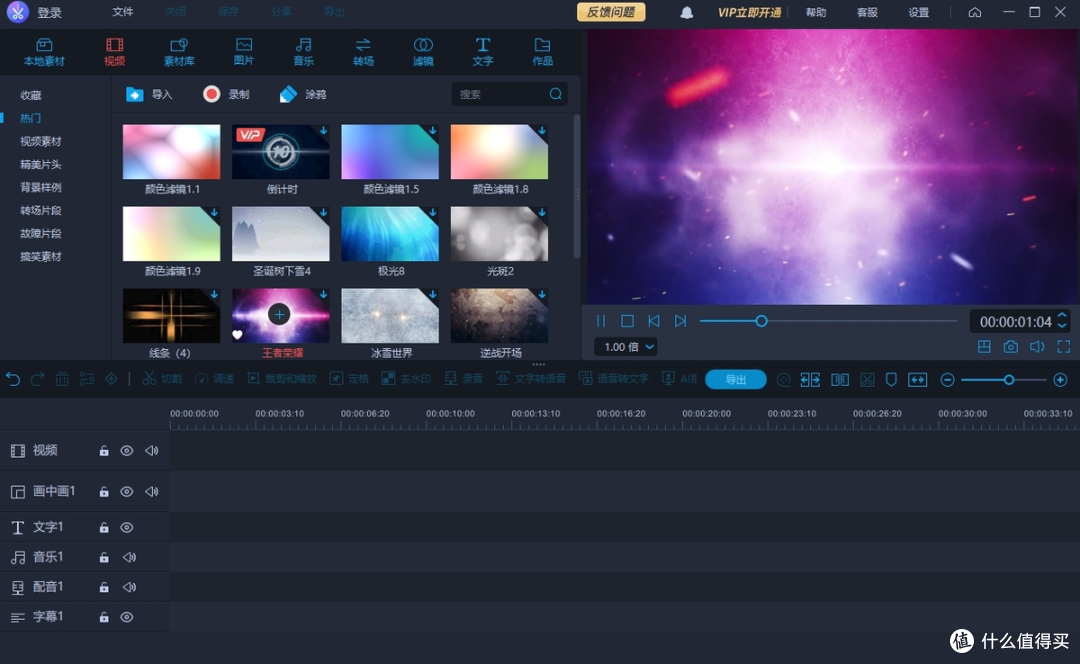Open the 客服 customer service menu

866,12
